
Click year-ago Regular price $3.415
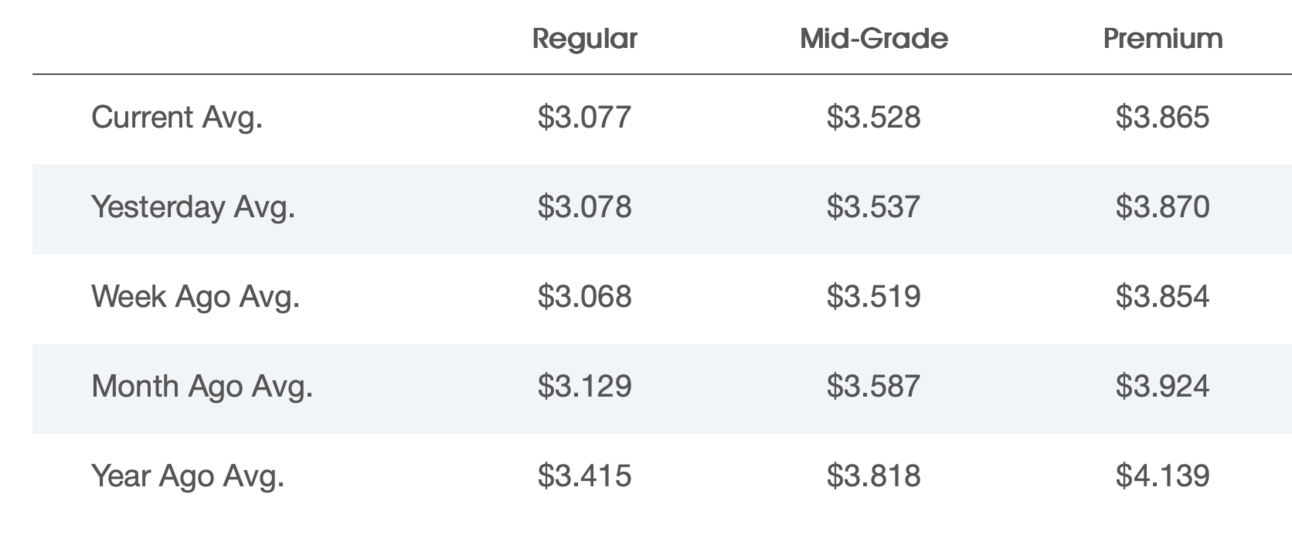(585, 476)
